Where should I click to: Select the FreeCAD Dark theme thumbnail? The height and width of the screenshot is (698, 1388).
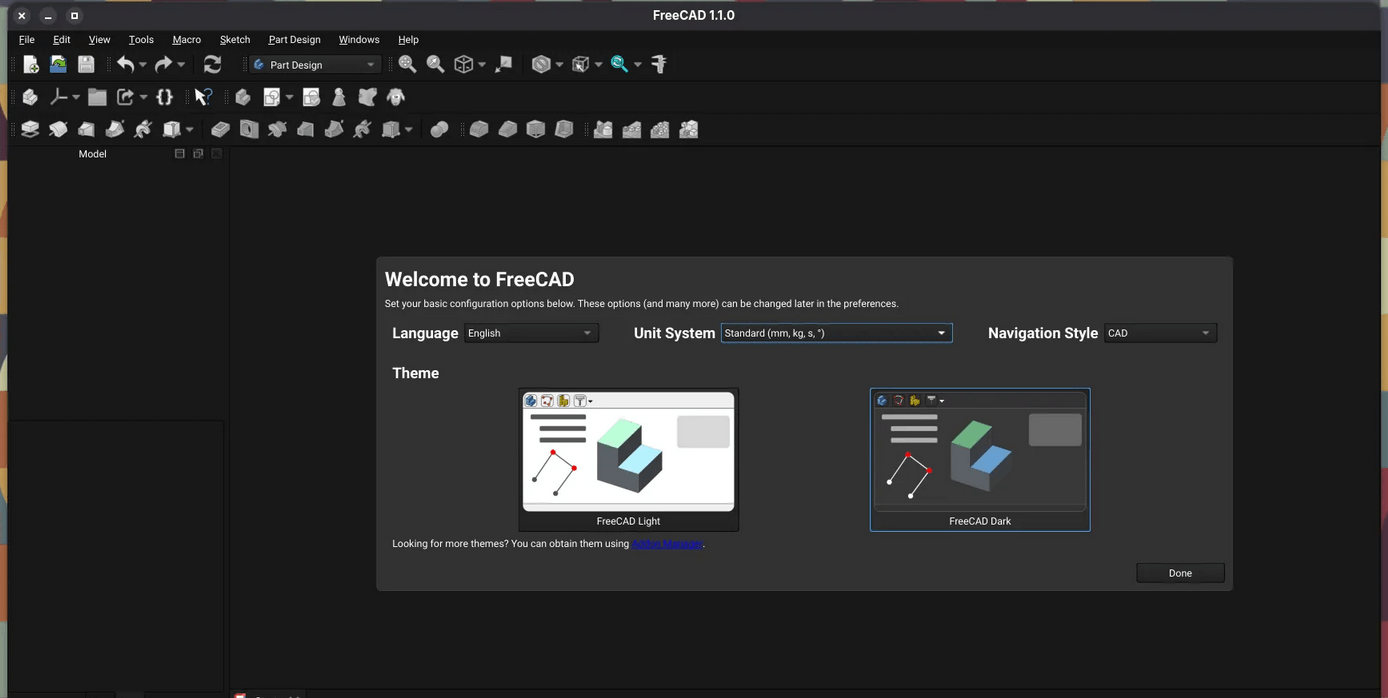[980, 455]
